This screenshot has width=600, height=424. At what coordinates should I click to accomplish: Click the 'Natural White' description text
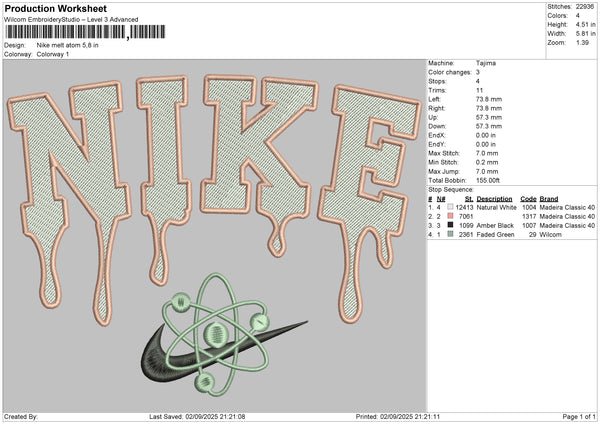(496, 207)
